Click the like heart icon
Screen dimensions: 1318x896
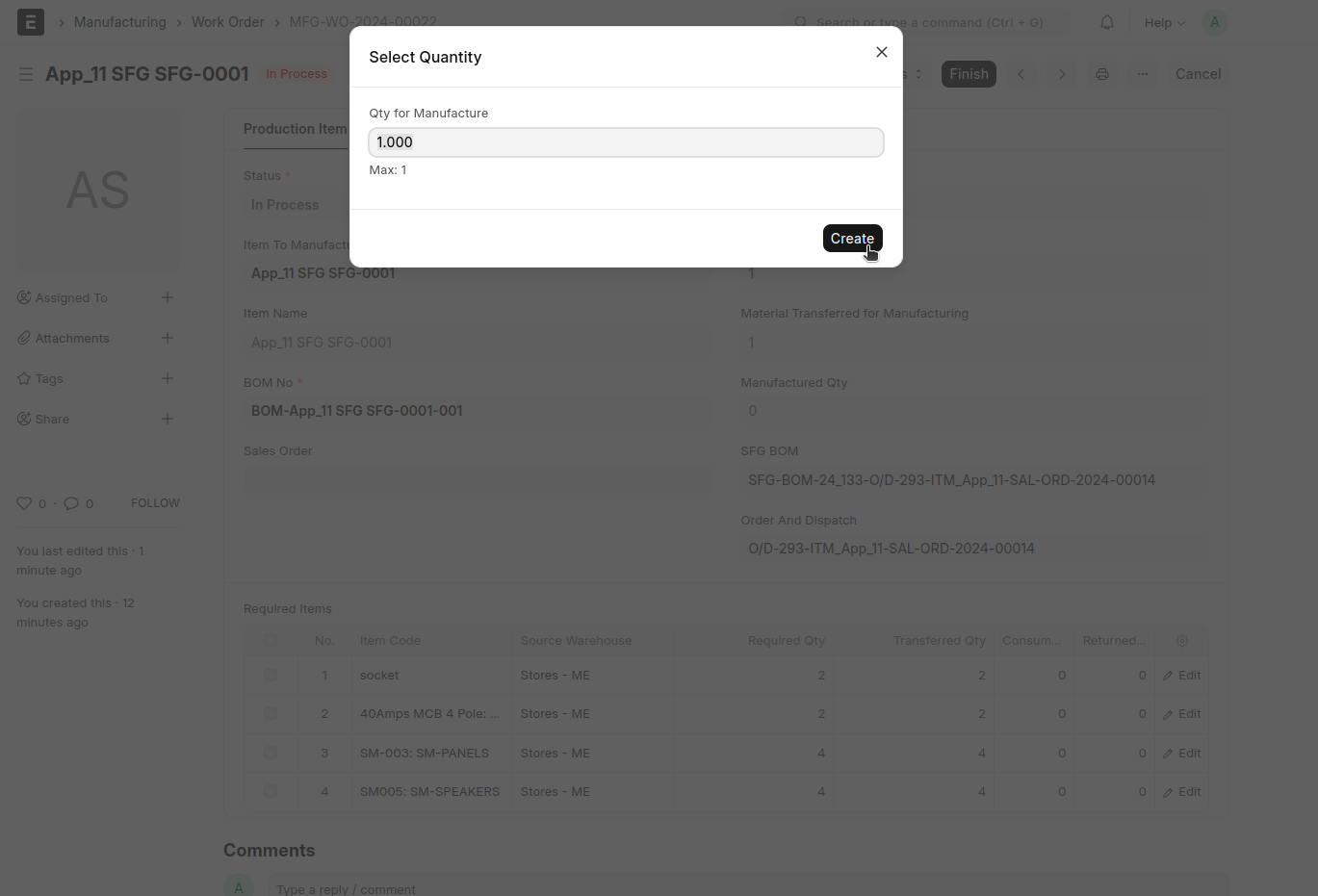point(24,503)
